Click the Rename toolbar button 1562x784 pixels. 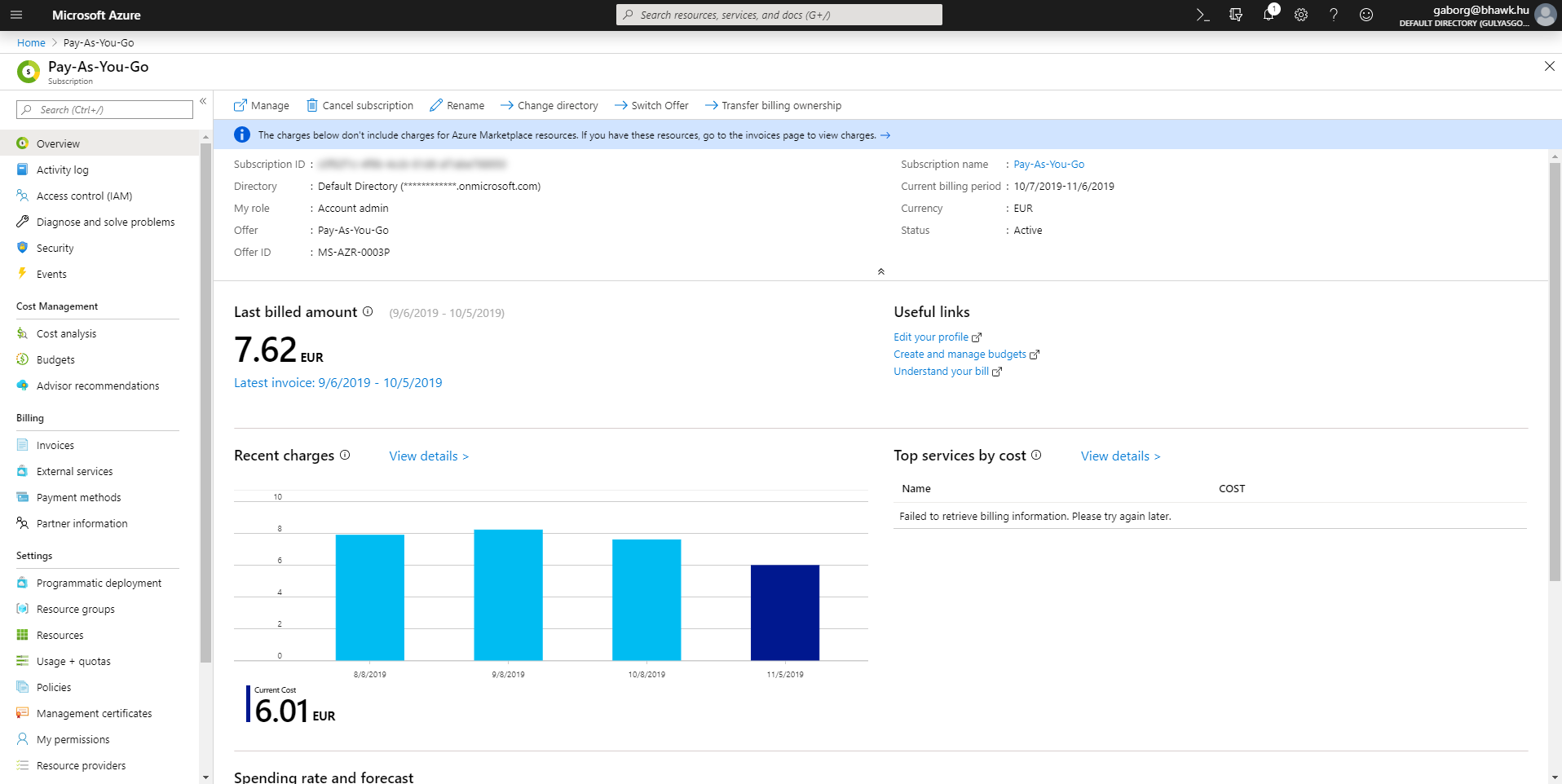457,105
